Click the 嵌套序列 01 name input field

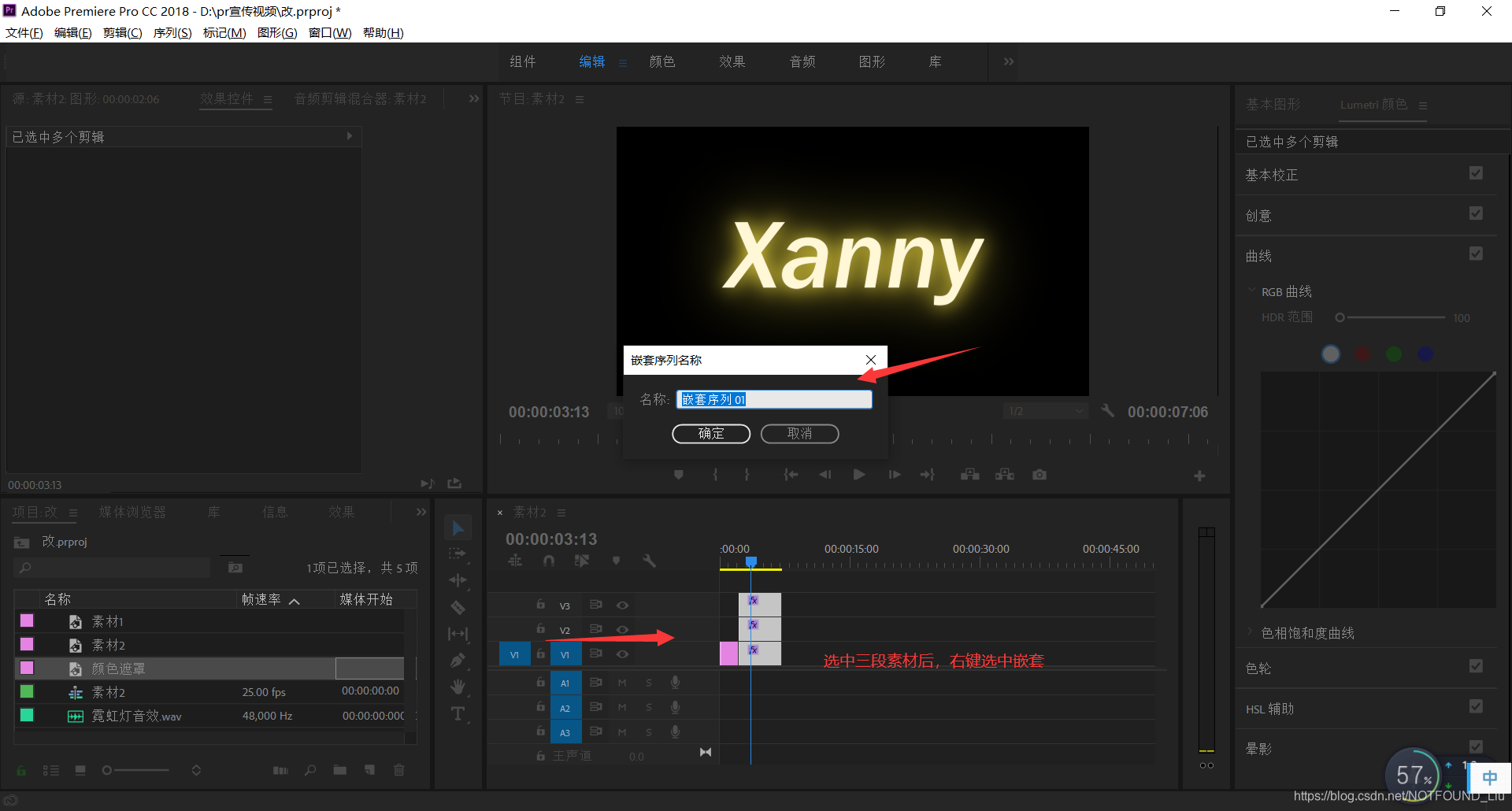774,399
